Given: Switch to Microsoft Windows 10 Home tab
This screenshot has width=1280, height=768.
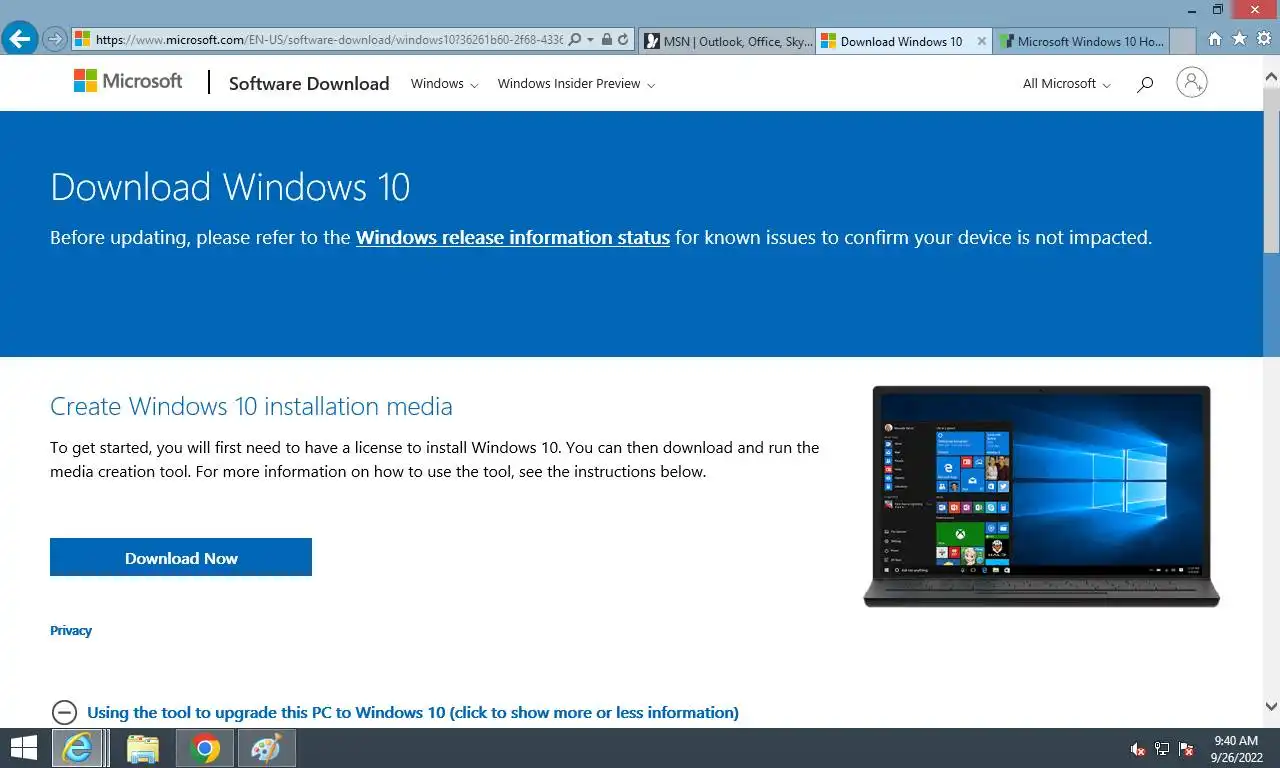Looking at the screenshot, I should point(1080,41).
